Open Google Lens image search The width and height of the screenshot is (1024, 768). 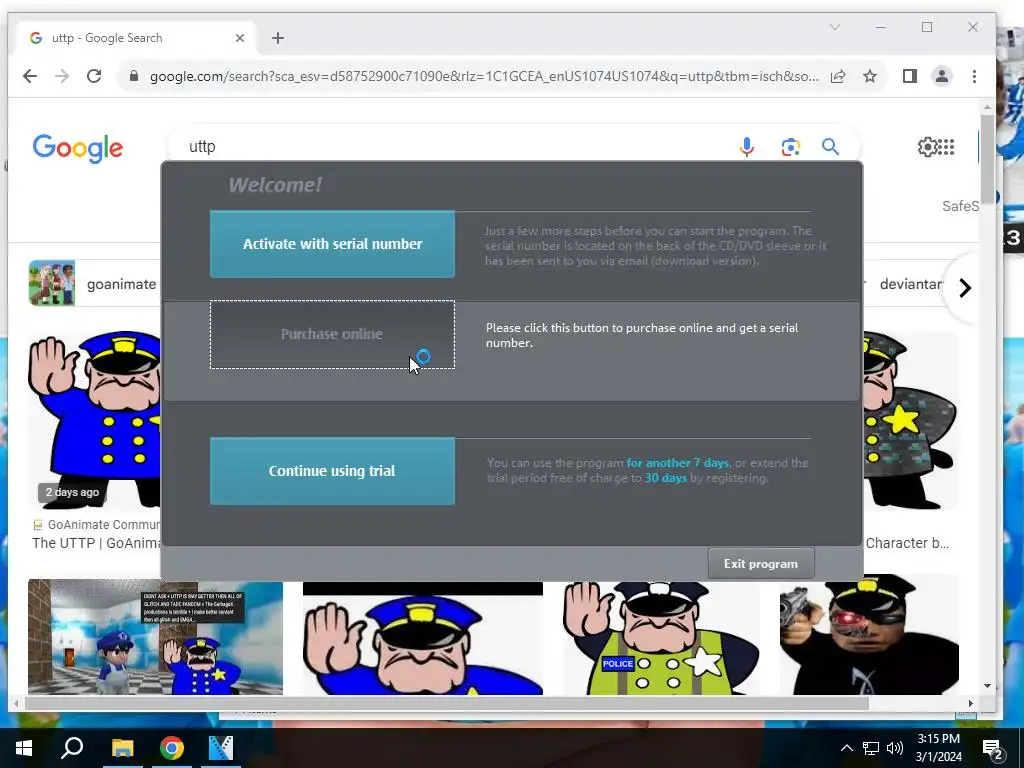pyautogui.click(x=790, y=147)
